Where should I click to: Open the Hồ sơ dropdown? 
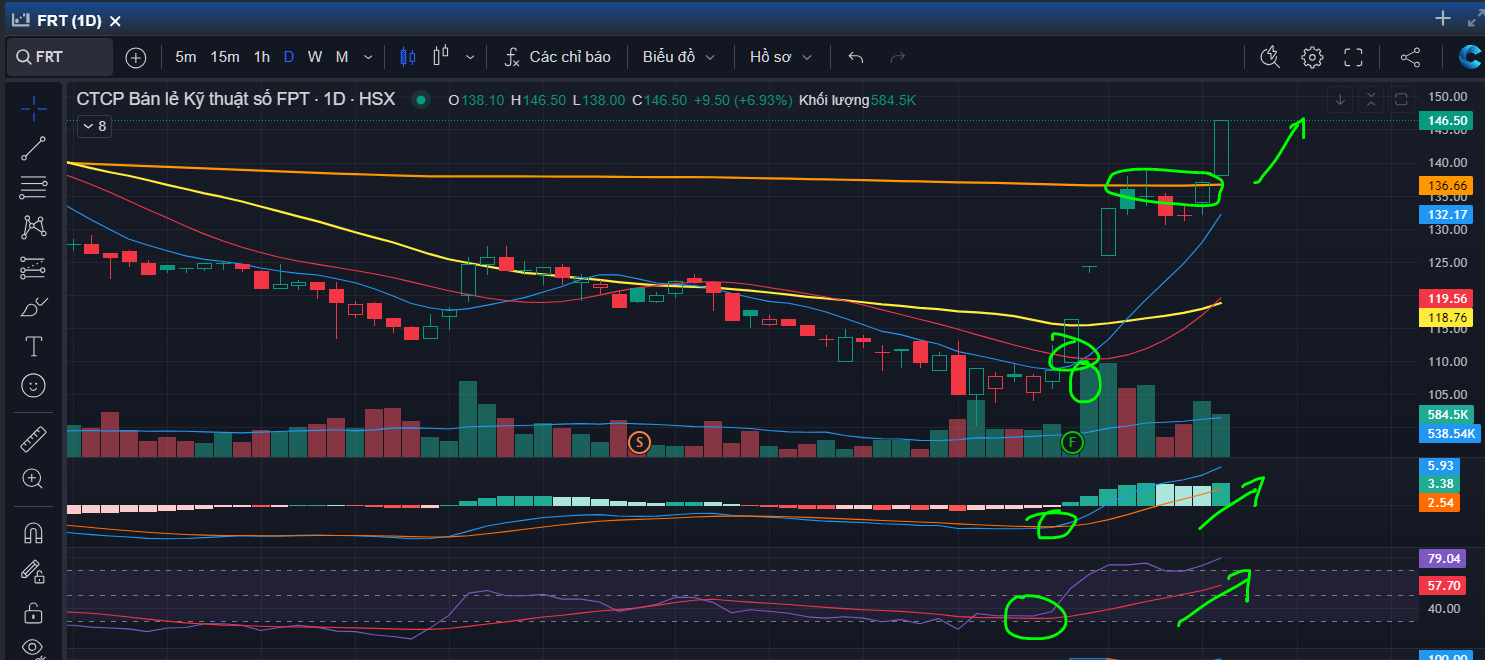pos(781,57)
